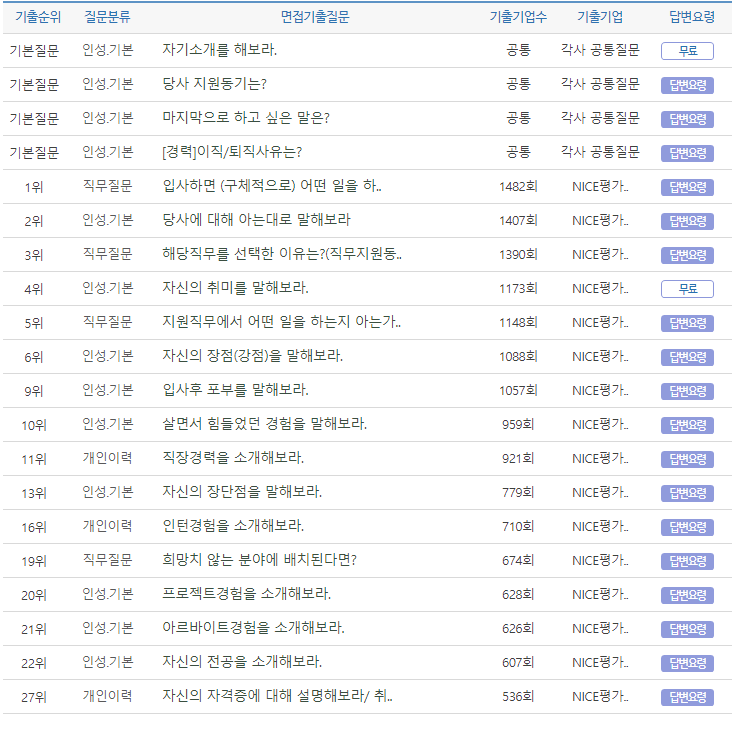Open 답변요령 for 자신의 장점(강점)을 말해보라
Viewport: 736px width, 735px height.
click(x=687, y=357)
